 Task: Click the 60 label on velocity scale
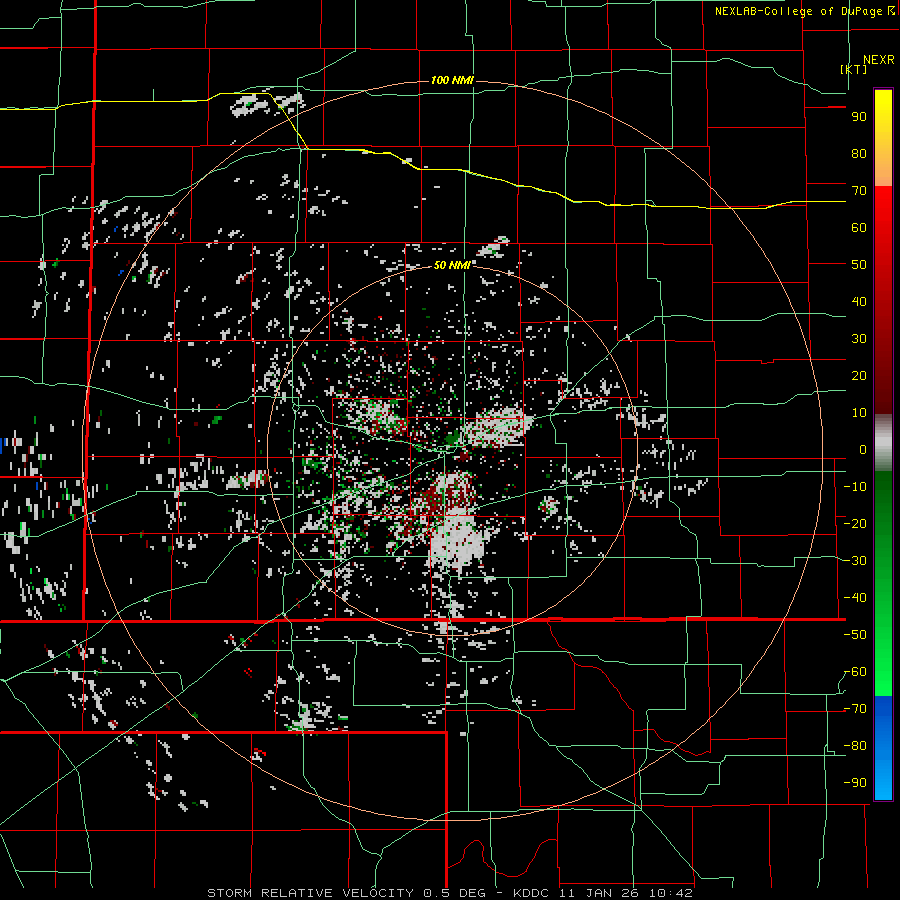[x=859, y=228]
